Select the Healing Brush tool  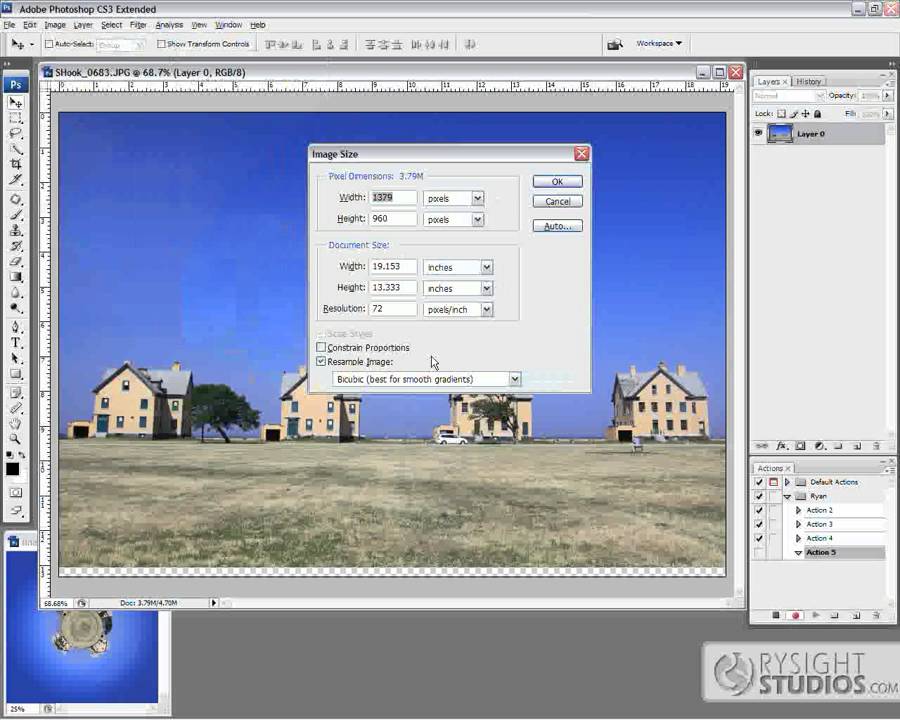point(15,200)
